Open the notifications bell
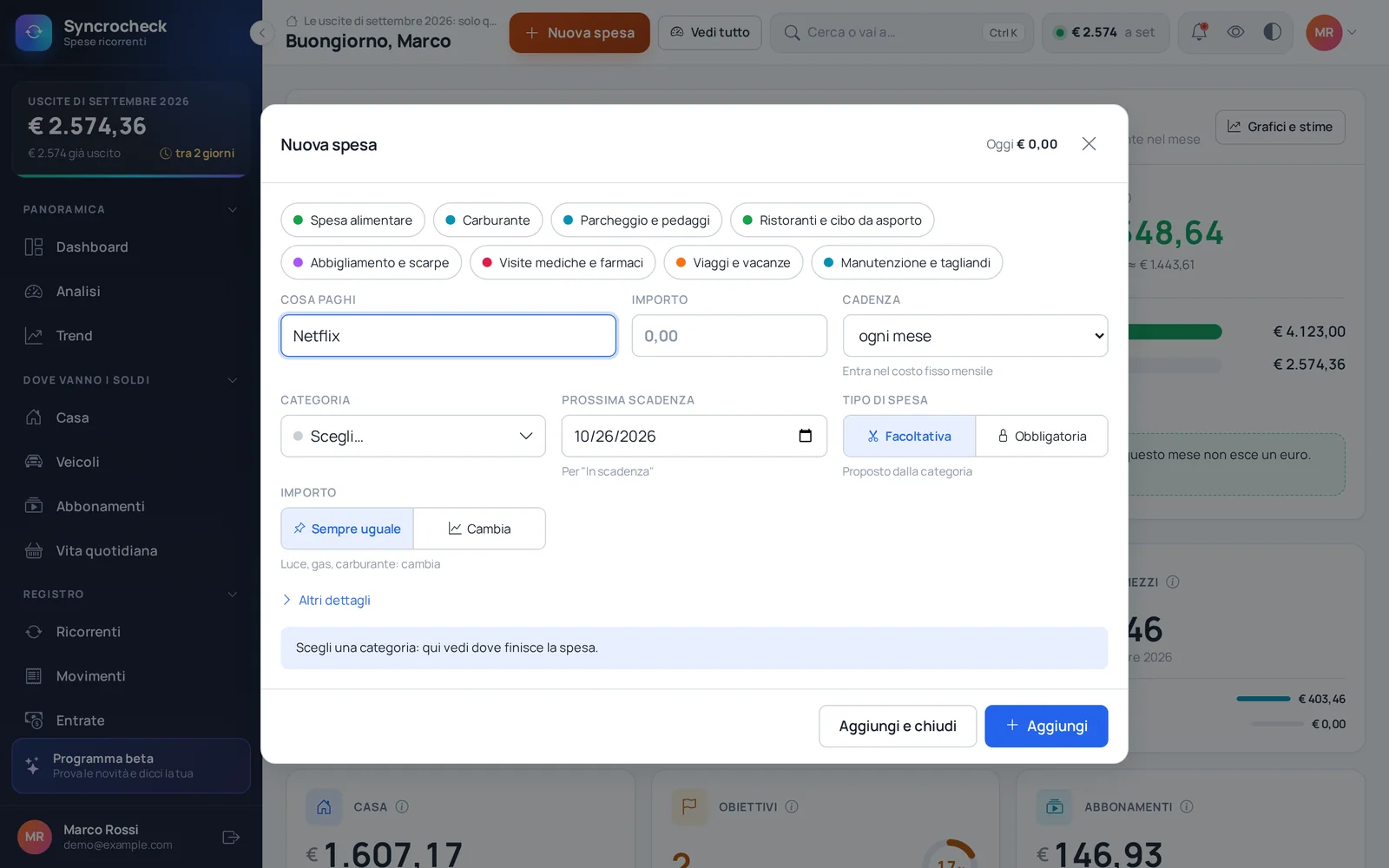 pyautogui.click(x=1199, y=32)
